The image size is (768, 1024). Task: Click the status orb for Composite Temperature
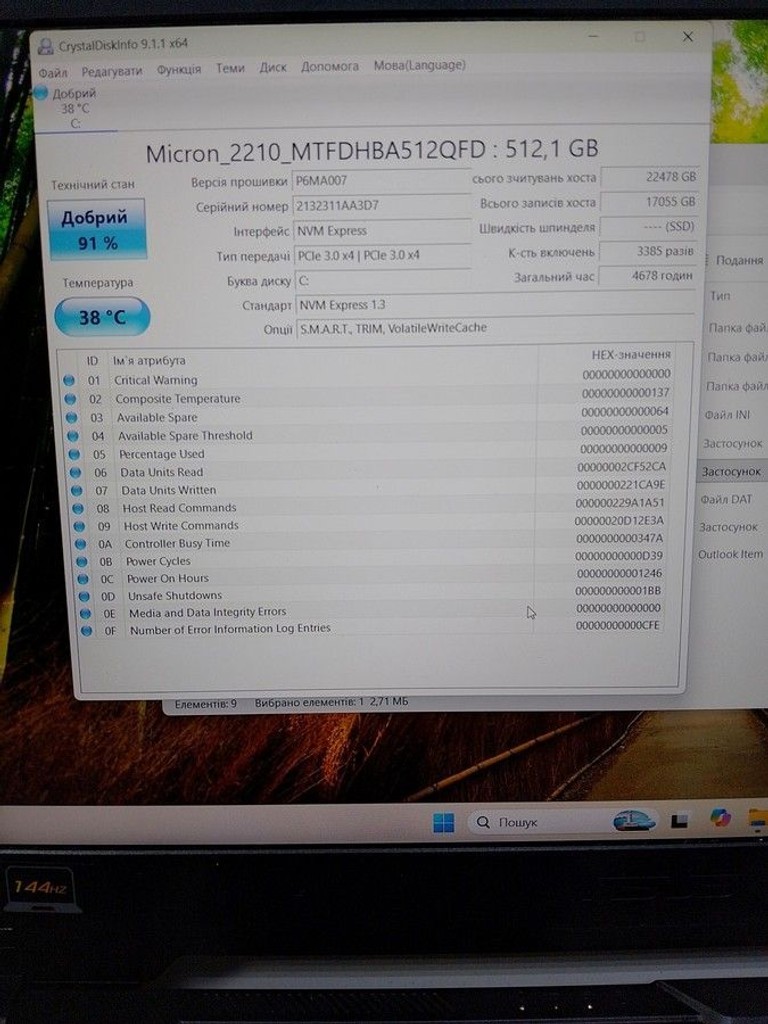click(70, 398)
